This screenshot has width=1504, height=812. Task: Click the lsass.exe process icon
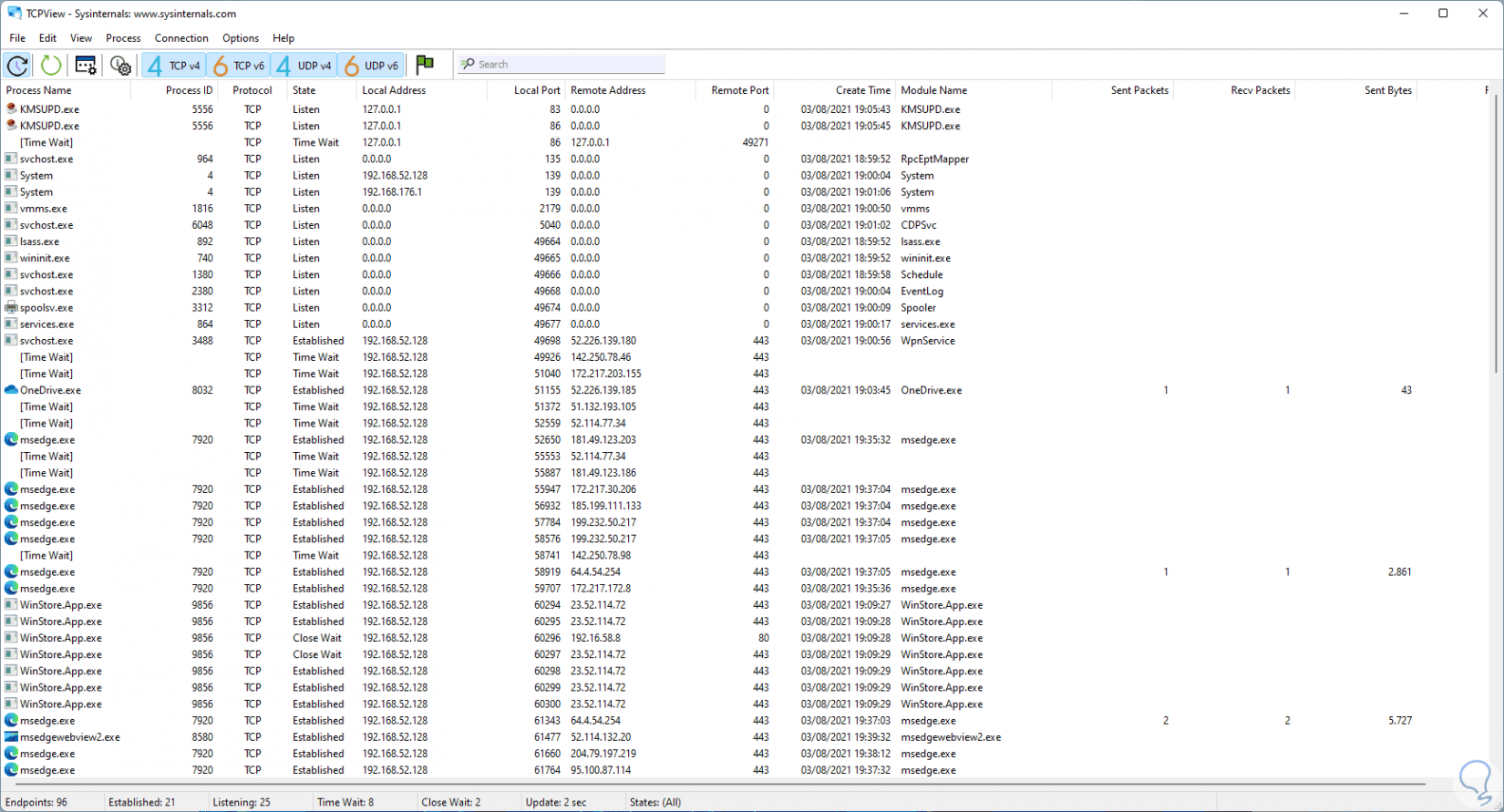click(11, 242)
